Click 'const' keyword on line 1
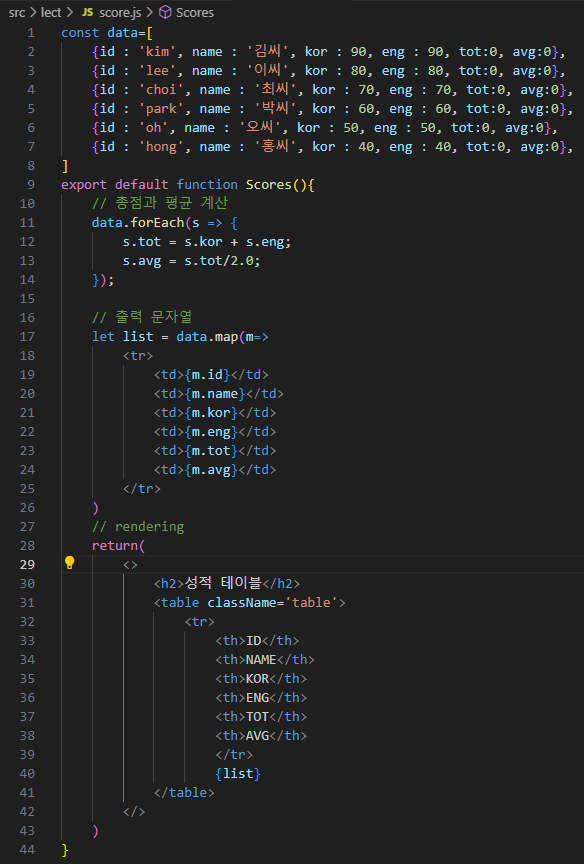 pos(80,33)
